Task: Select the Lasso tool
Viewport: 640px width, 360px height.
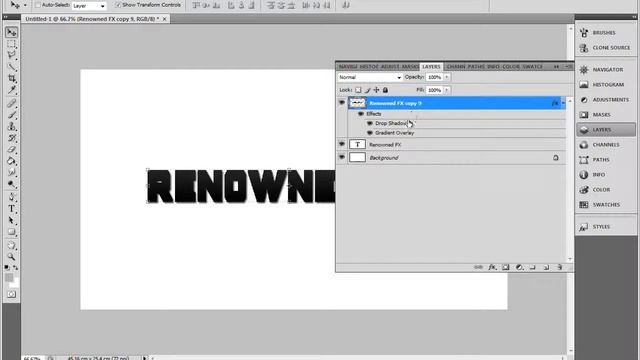Action: tap(11, 55)
